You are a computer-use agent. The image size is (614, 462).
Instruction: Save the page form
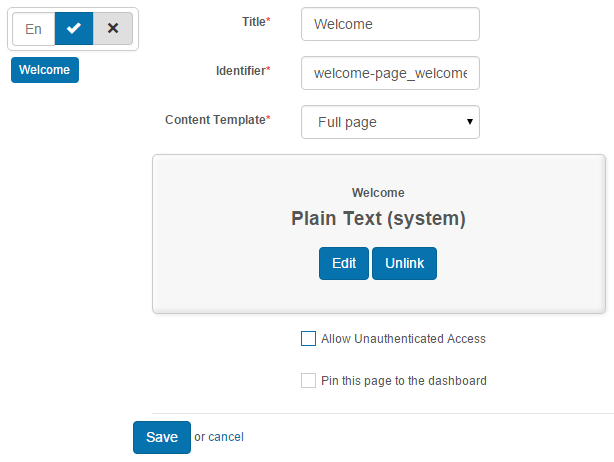161,437
